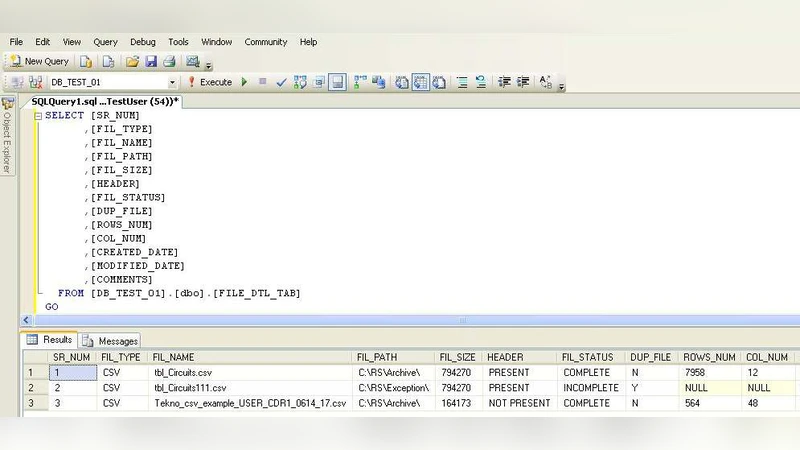The width and height of the screenshot is (800, 450).
Task: Click the Print icon in the toolbar
Action: (169, 62)
